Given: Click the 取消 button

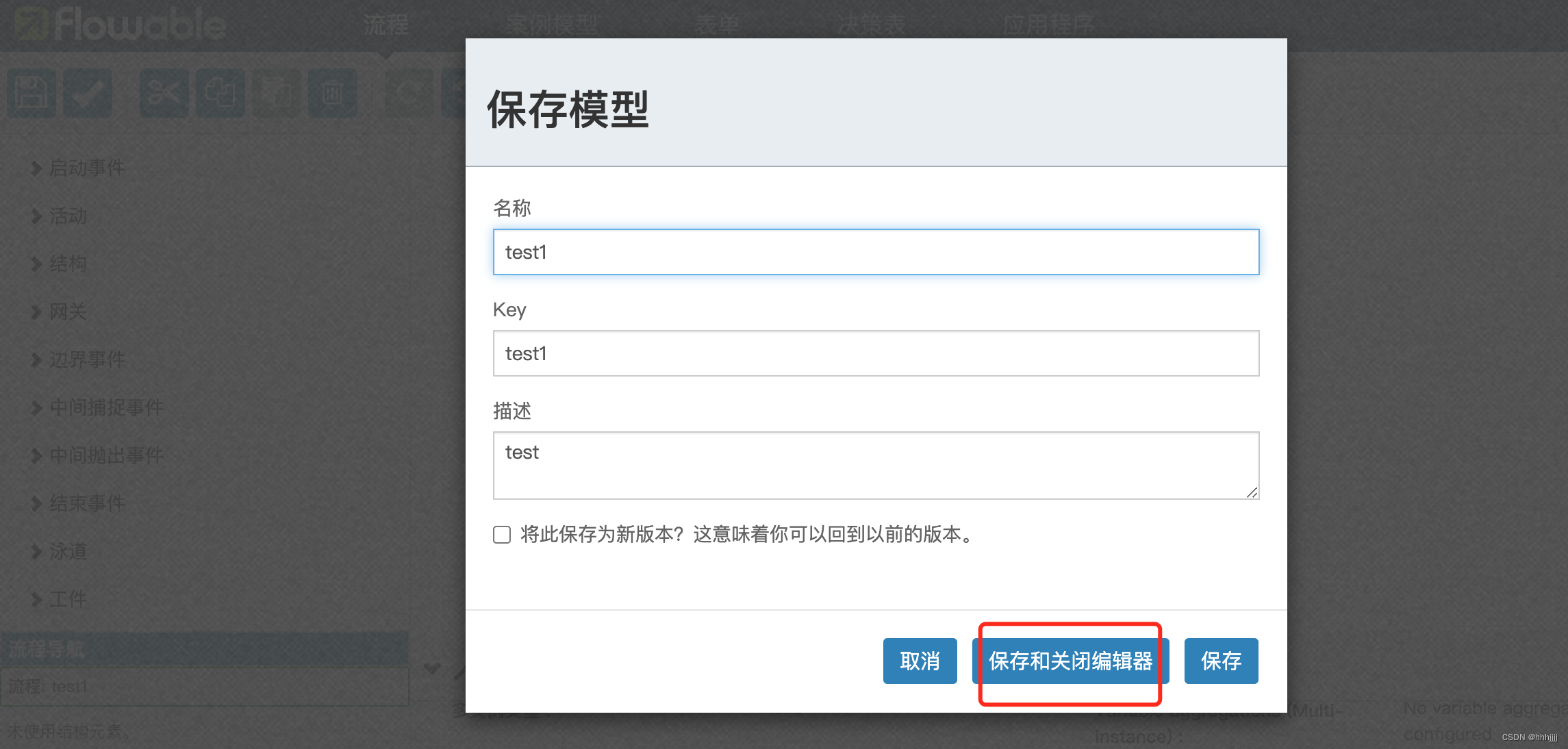Looking at the screenshot, I should tap(920, 661).
